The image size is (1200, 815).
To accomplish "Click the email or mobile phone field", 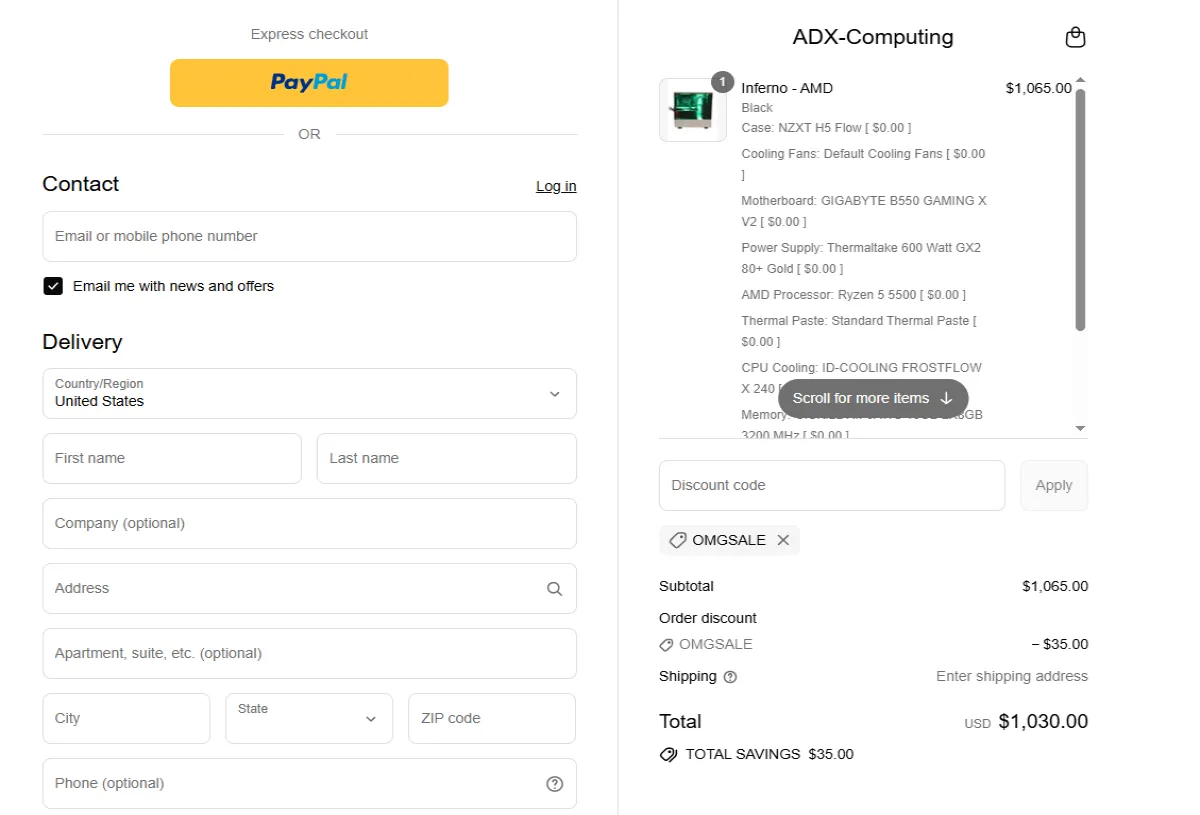I will click(x=309, y=236).
